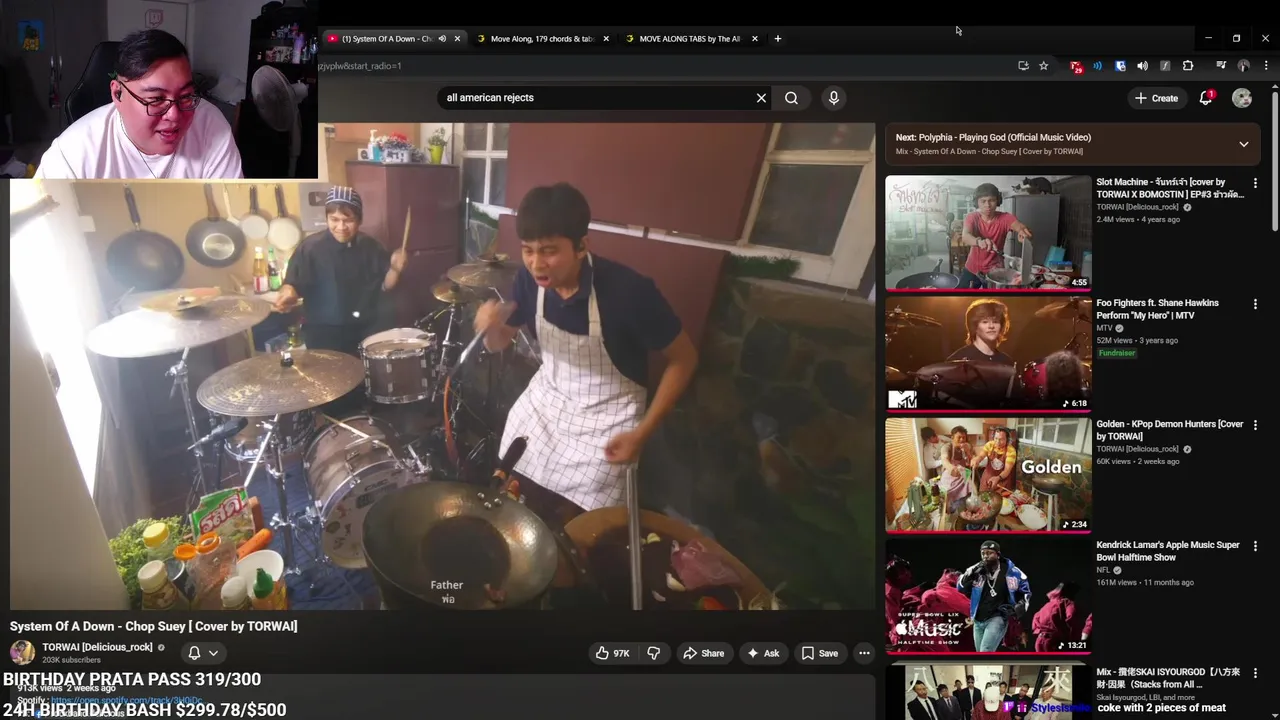
Task: Open the TORWAI [Delicious_rock] channel link
Action: click(97, 647)
